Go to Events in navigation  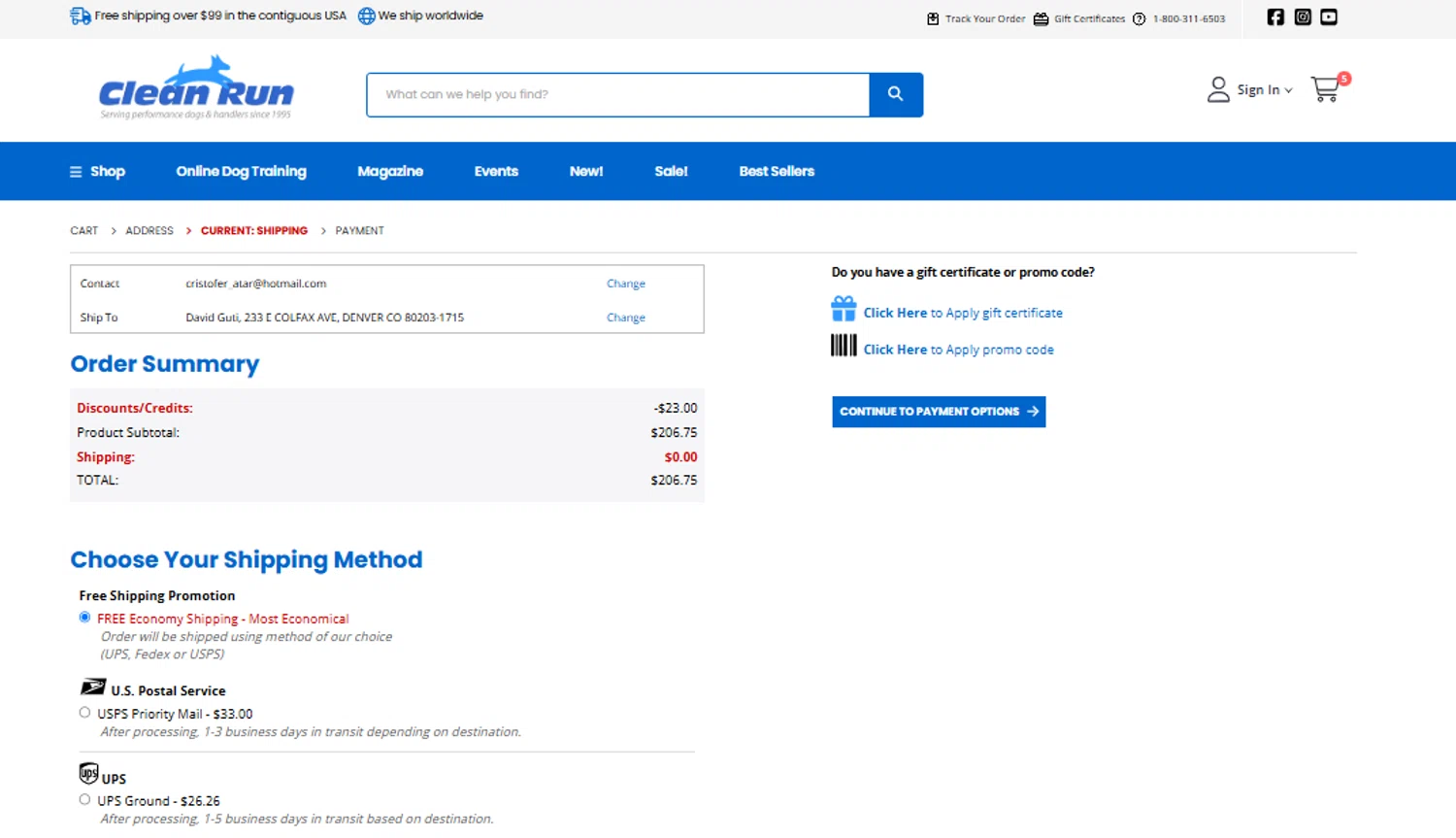tap(496, 171)
